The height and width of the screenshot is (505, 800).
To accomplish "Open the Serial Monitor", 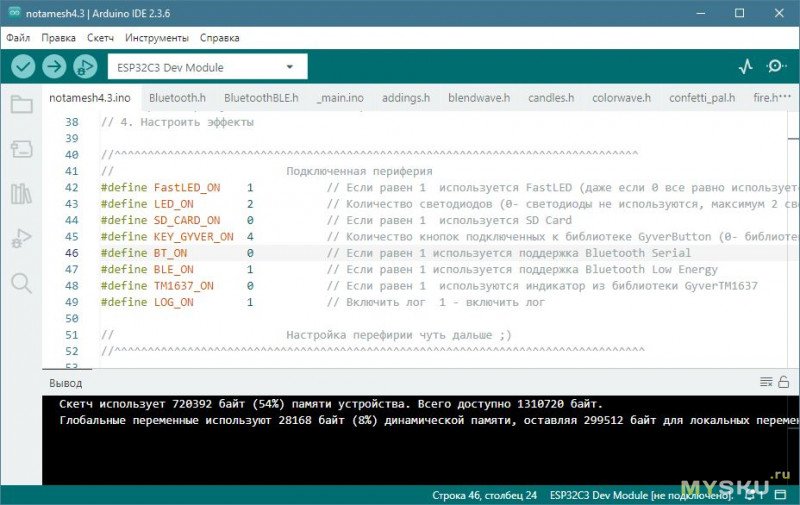I will pyautogui.click(x=776, y=67).
